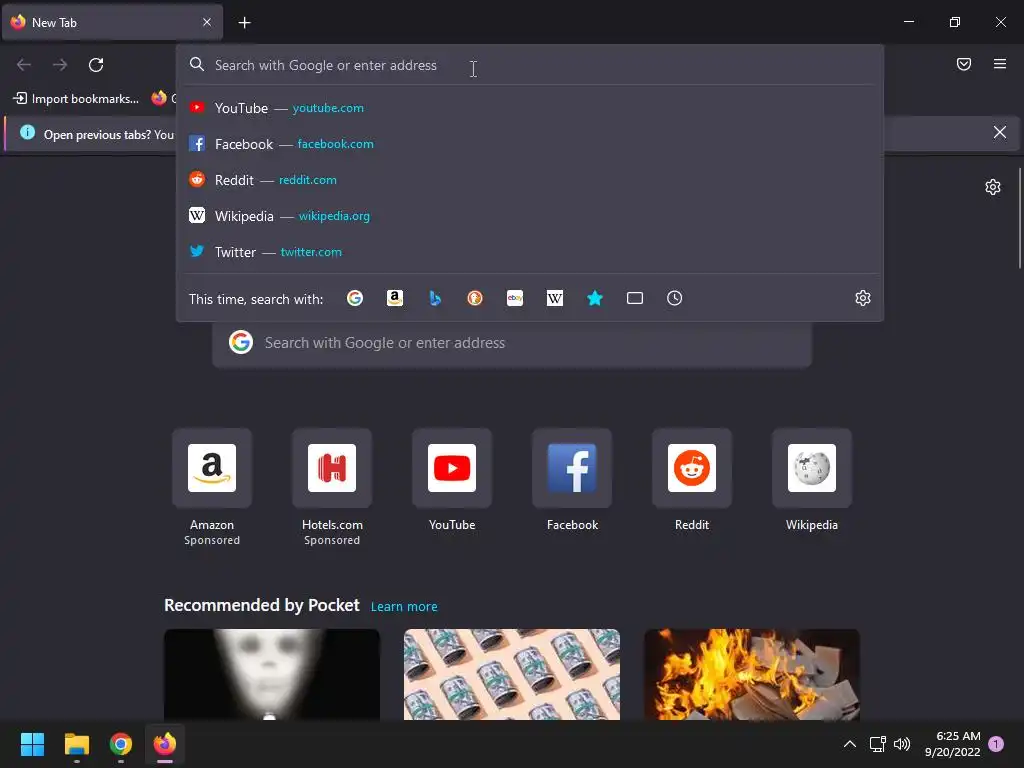Click Import bookmarks button in bookmarks bar
This screenshot has height=768, width=1024.
pos(76,99)
